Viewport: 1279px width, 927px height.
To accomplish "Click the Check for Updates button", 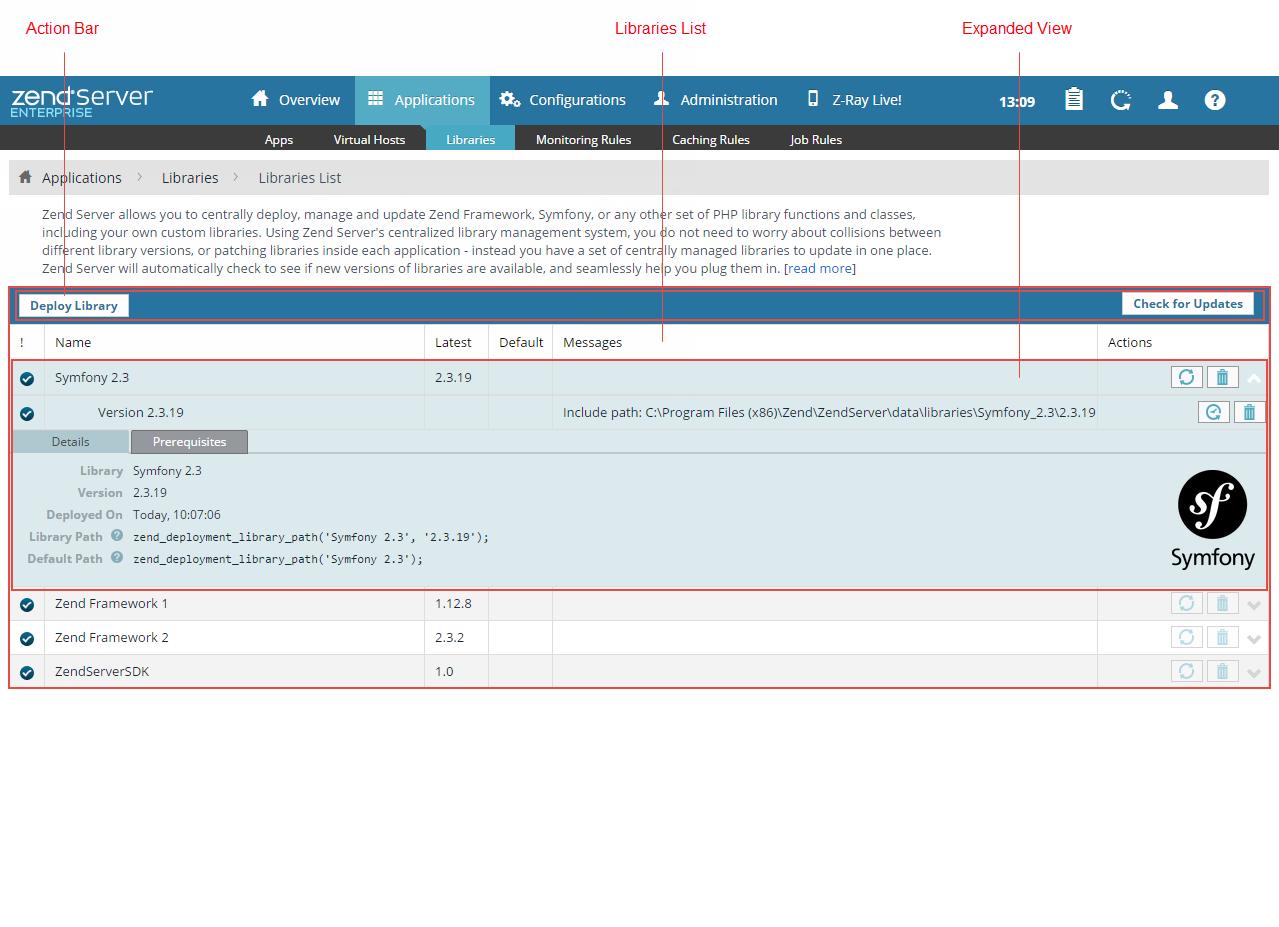I will pos(1187,304).
